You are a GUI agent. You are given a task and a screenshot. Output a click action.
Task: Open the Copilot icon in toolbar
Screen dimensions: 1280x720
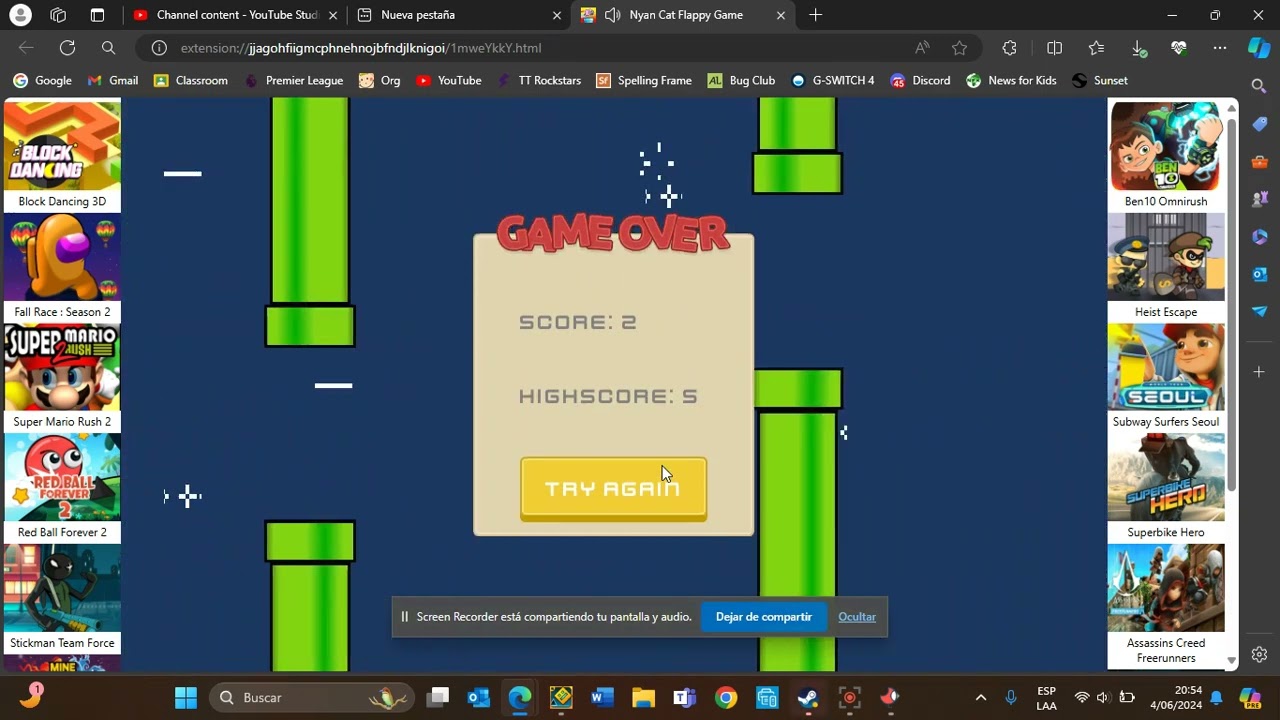[1258, 48]
